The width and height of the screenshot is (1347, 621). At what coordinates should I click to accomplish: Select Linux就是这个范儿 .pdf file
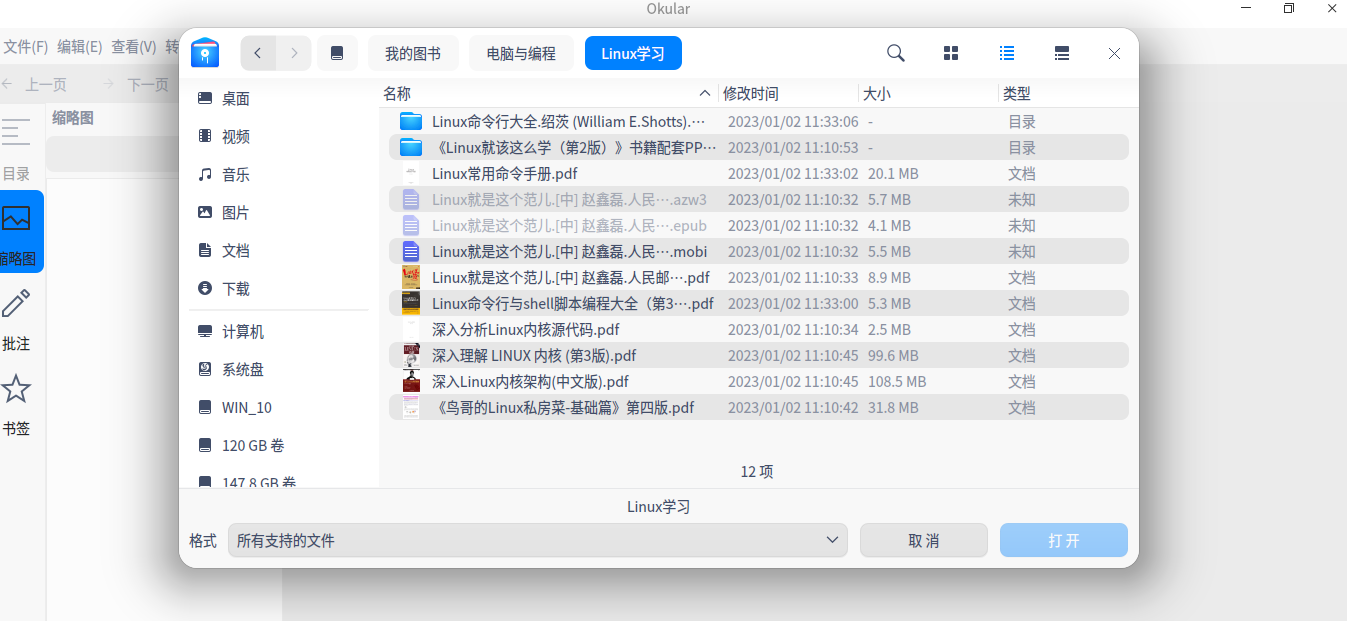759,278
